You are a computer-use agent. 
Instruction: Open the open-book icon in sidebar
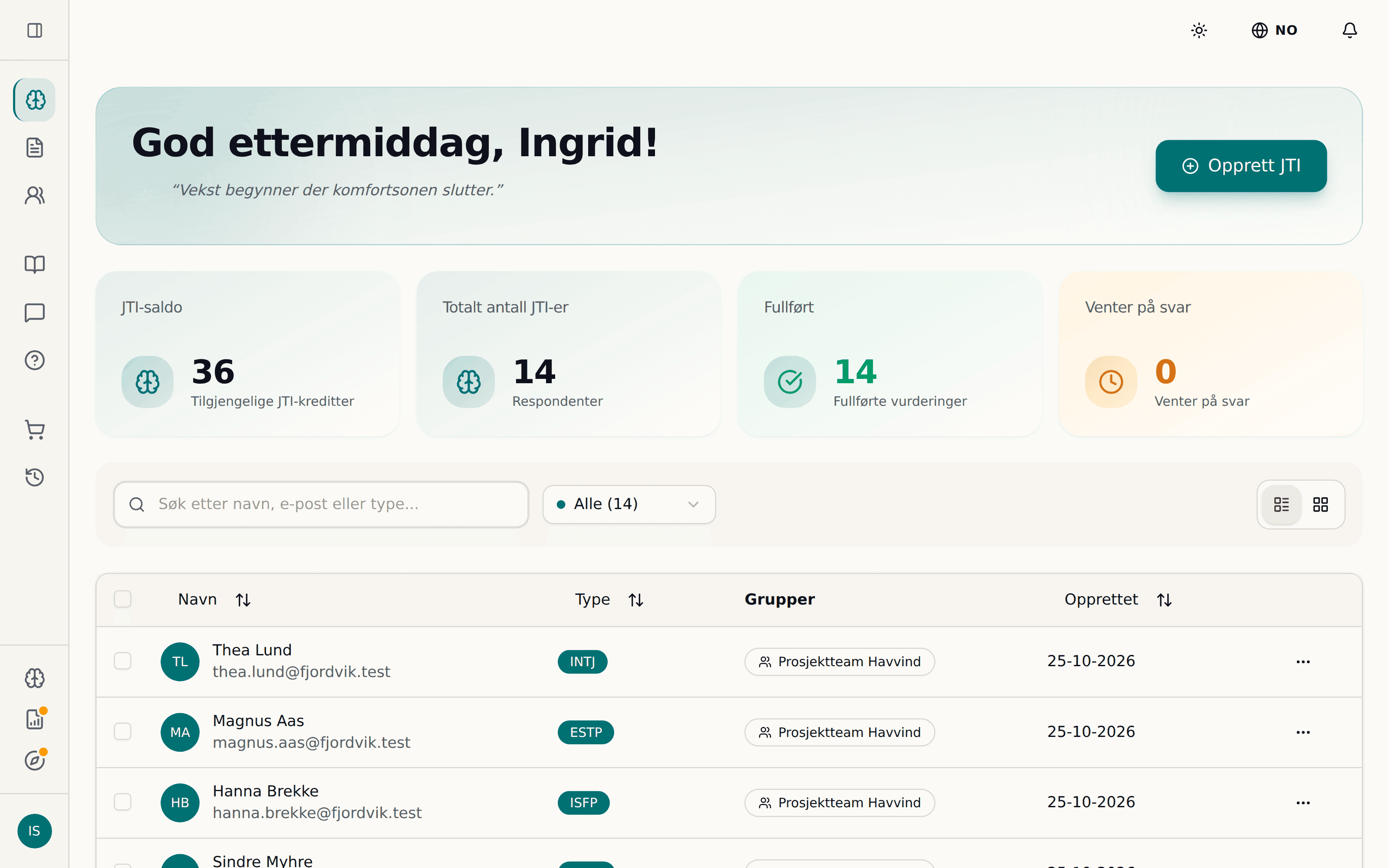tap(34, 264)
